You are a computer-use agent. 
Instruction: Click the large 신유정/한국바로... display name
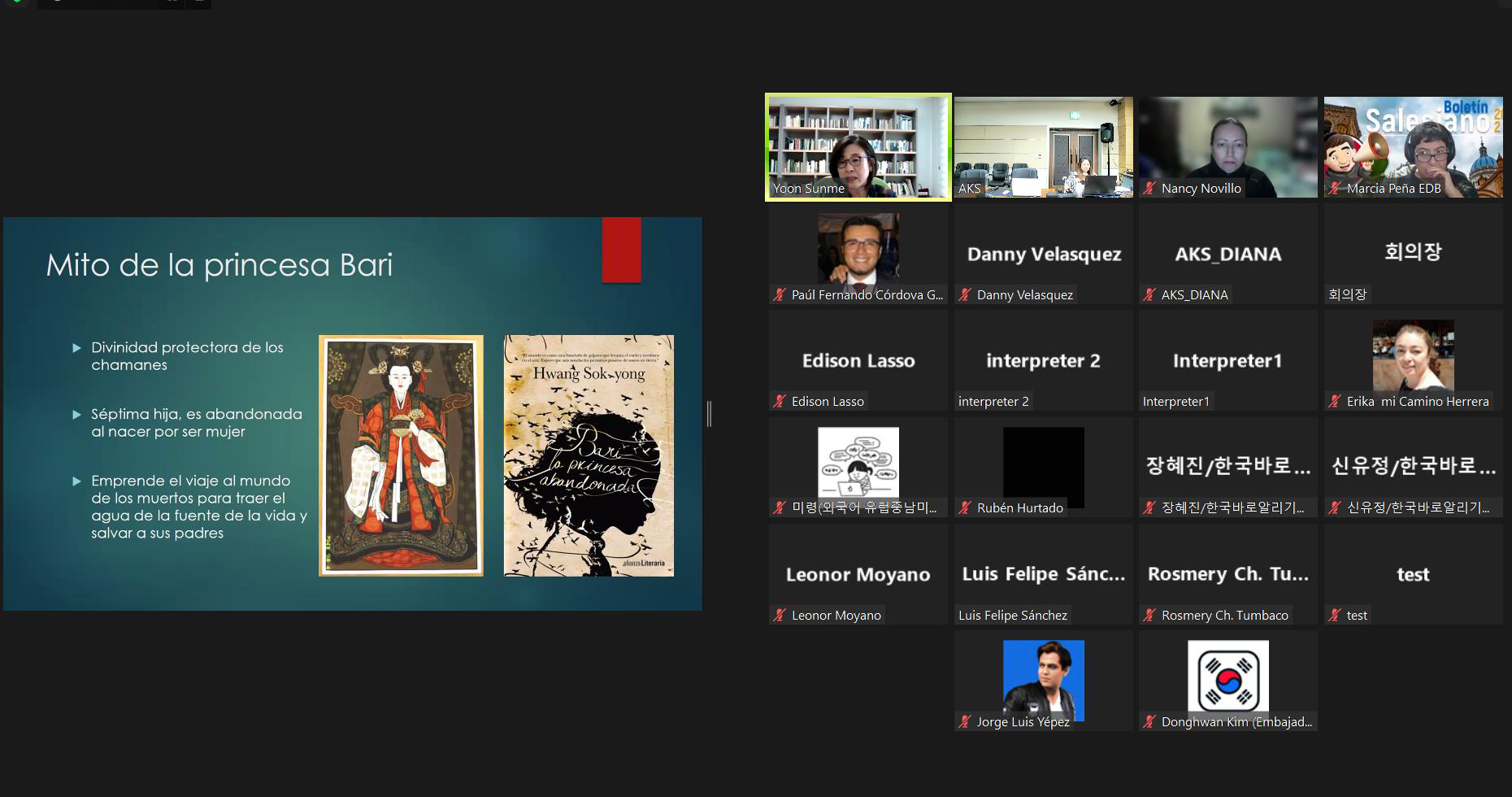tap(1414, 466)
